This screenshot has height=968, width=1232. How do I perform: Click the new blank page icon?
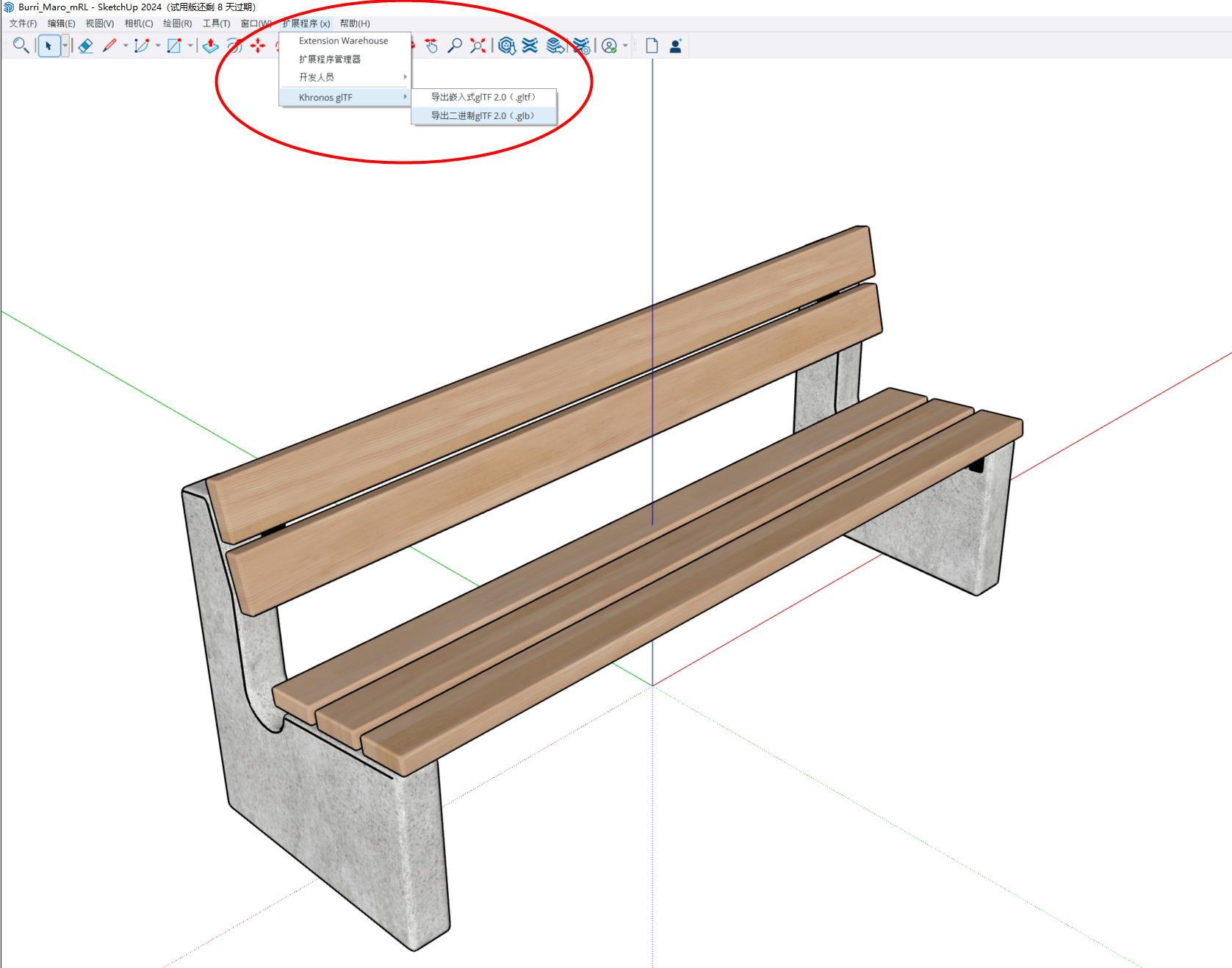652,46
